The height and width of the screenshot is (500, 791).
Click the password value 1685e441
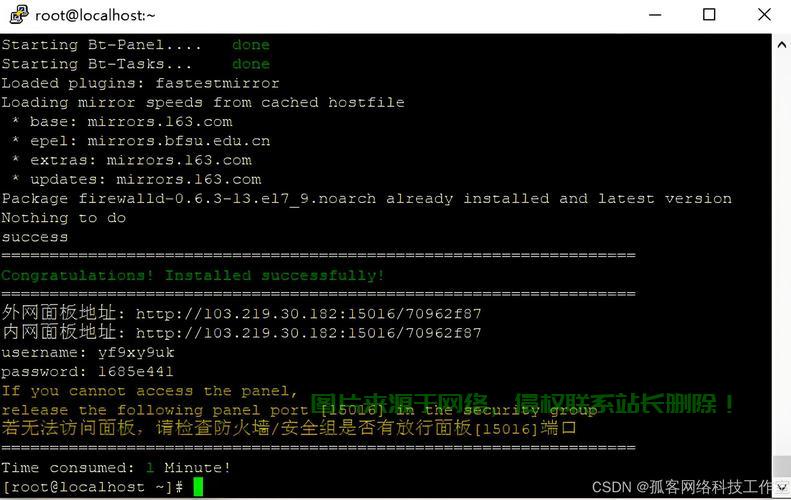pos(135,372)
